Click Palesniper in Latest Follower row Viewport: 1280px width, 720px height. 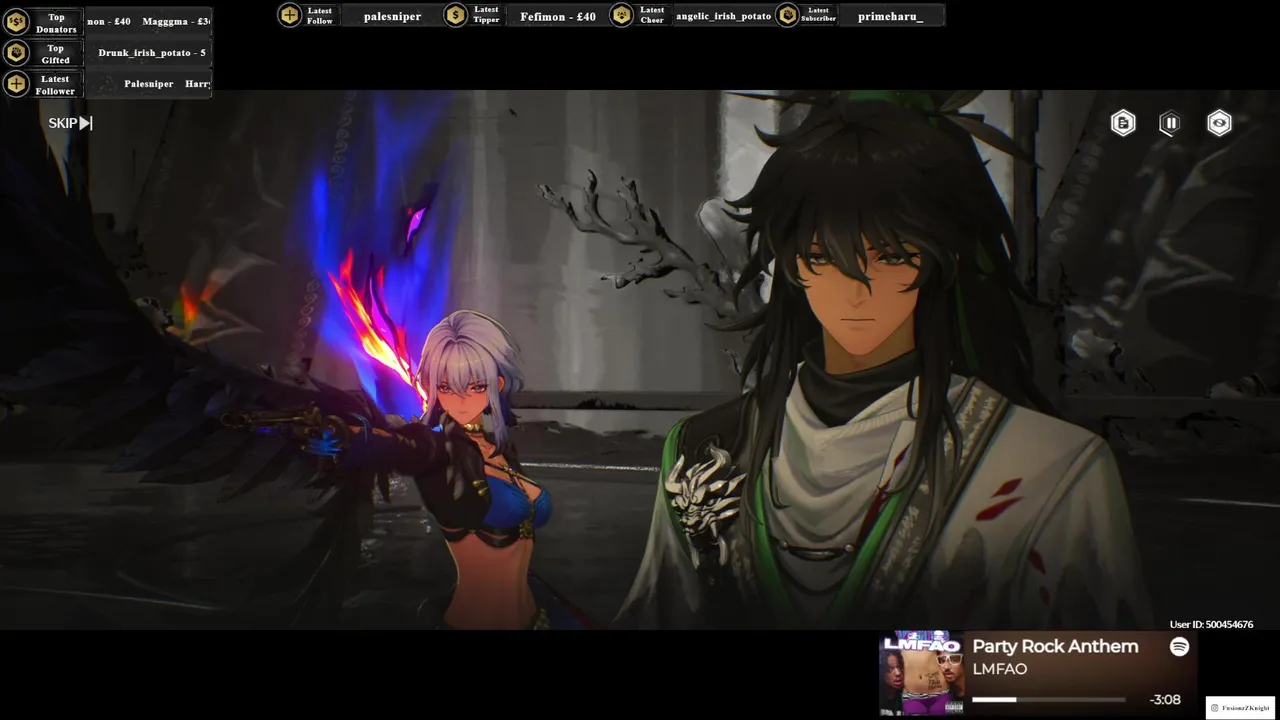tap(149, 84)
